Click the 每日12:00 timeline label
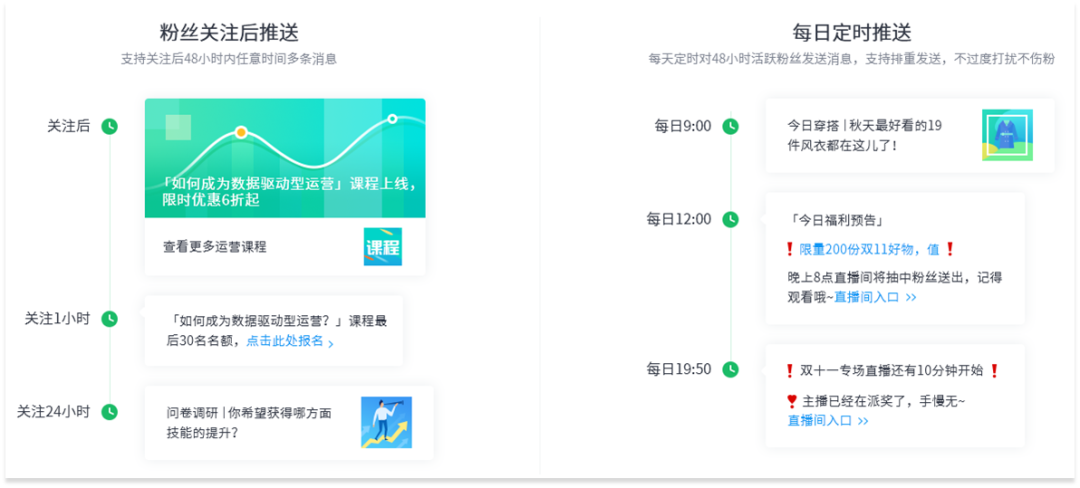This screenshot has height=488, width=1080. pyautogui.click(x=678, y=219)
